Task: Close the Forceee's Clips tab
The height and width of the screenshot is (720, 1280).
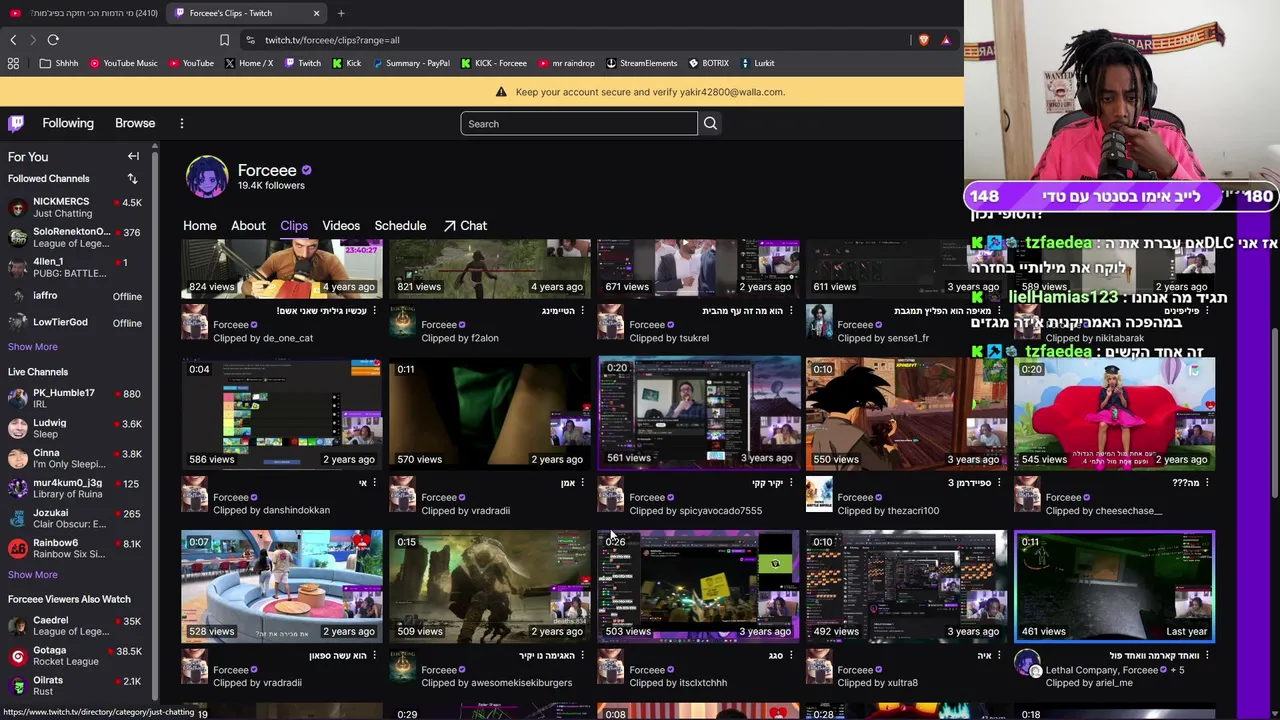Action: (x=317, y=13)
